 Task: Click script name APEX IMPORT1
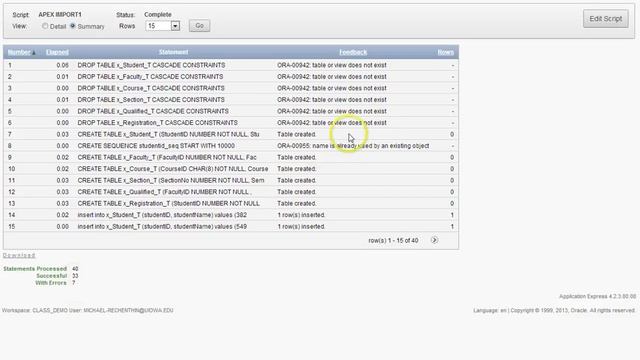pos(60,15)
